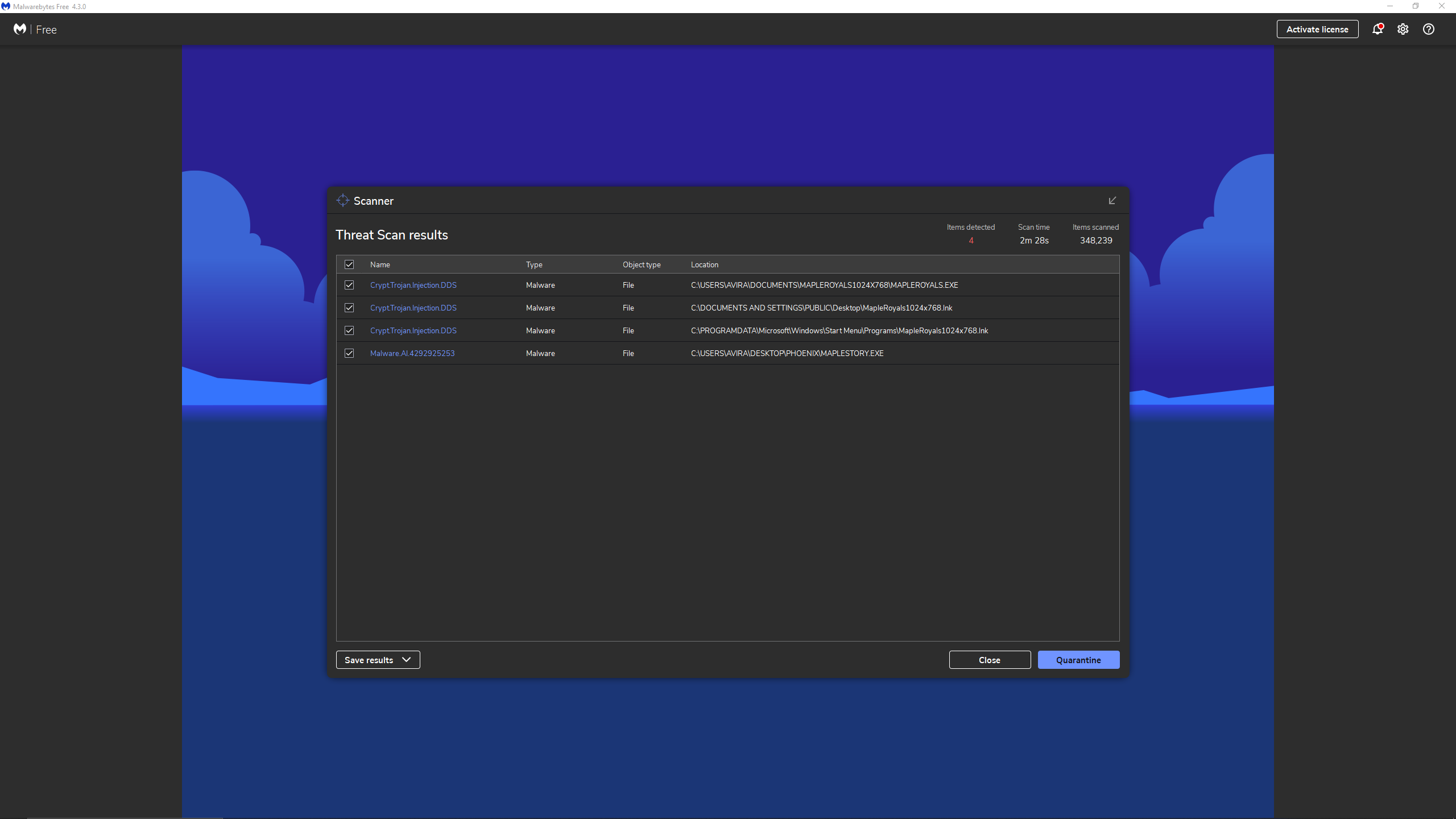Click the Quarantine button
Image resolution: width=1456 pixels, height=819 pixels.
(x=1078, y=660)
